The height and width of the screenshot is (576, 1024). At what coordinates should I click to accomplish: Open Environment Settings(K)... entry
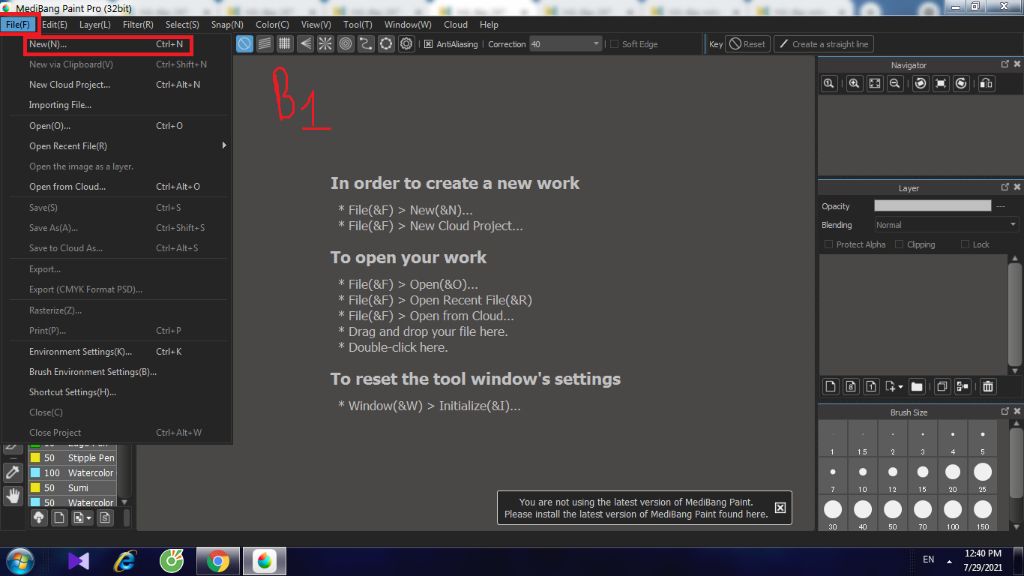(118, 351)
